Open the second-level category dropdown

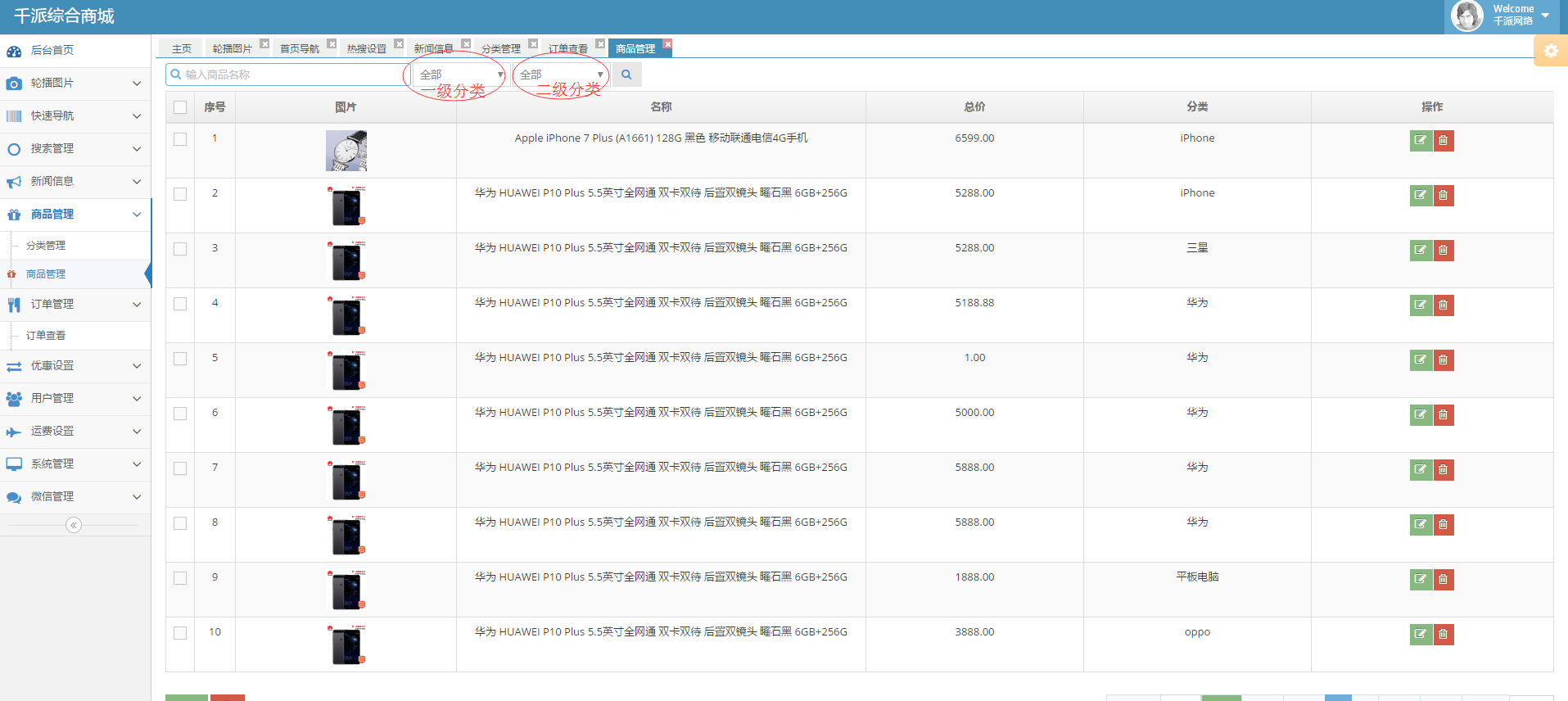[561, 75]
